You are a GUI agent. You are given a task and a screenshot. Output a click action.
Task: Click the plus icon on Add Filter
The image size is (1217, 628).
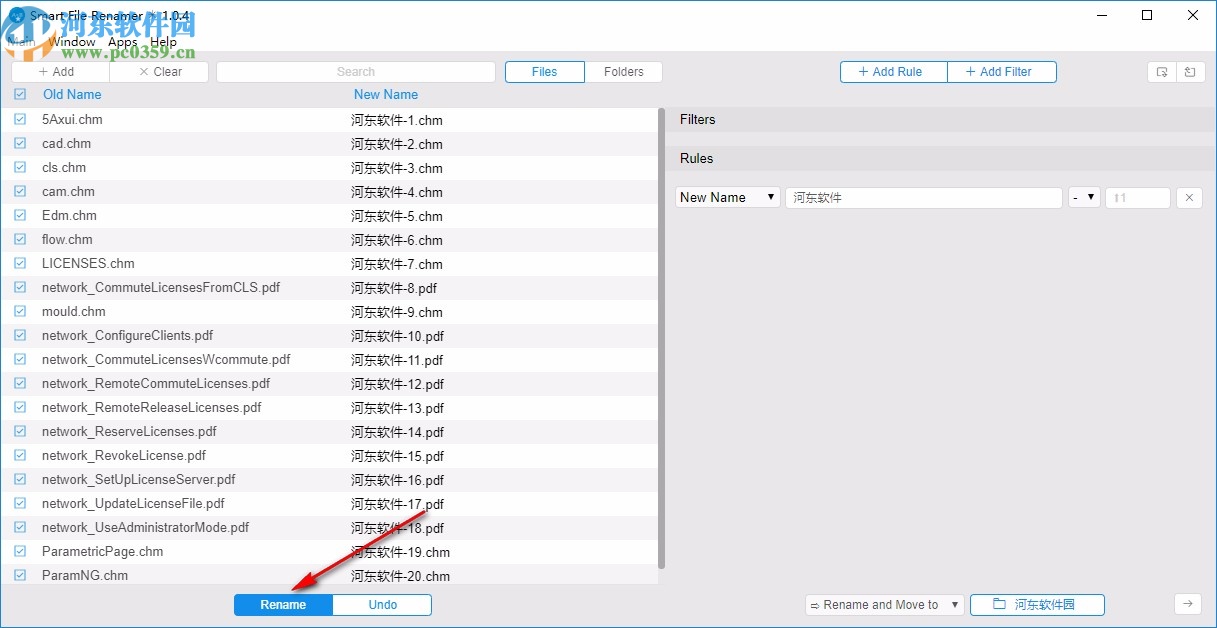(969, 71)
